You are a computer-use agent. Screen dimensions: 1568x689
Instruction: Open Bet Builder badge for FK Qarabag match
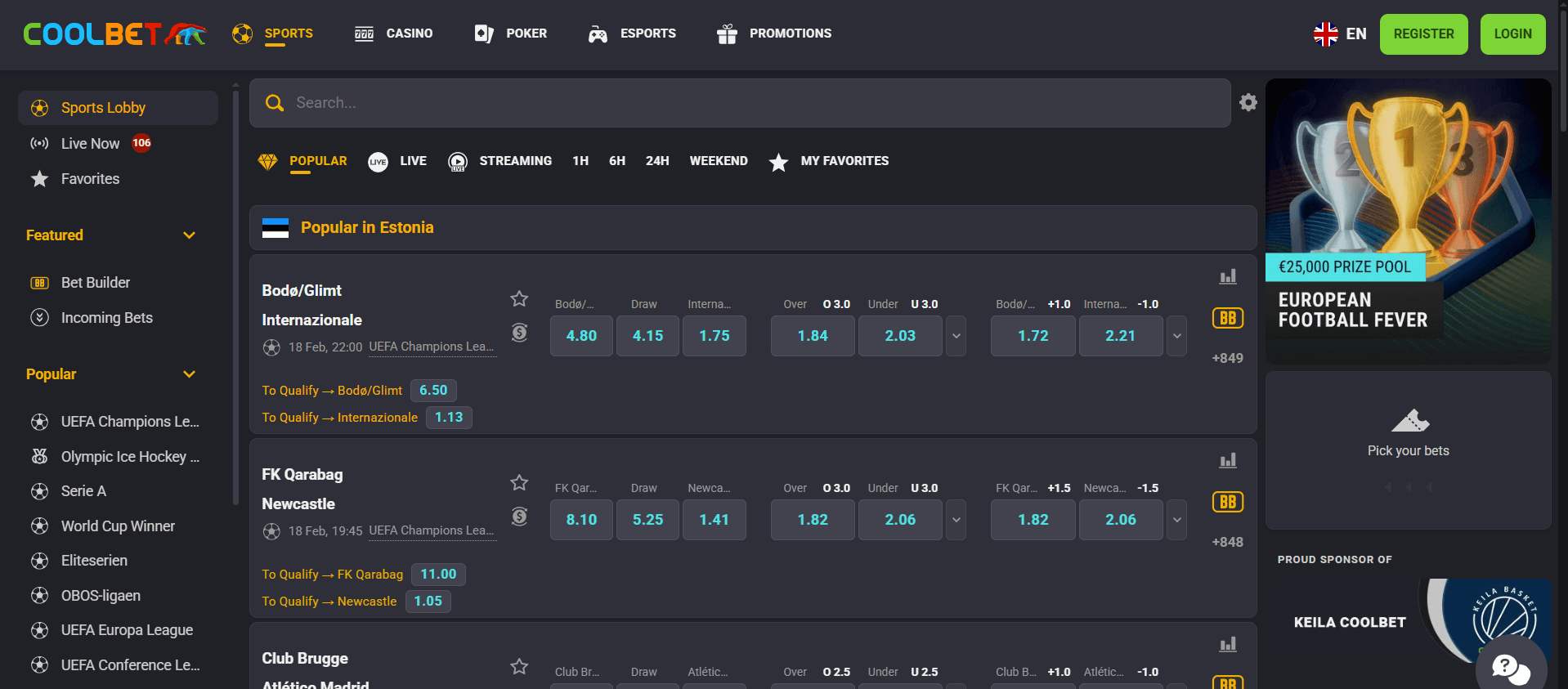point(1228,502)
